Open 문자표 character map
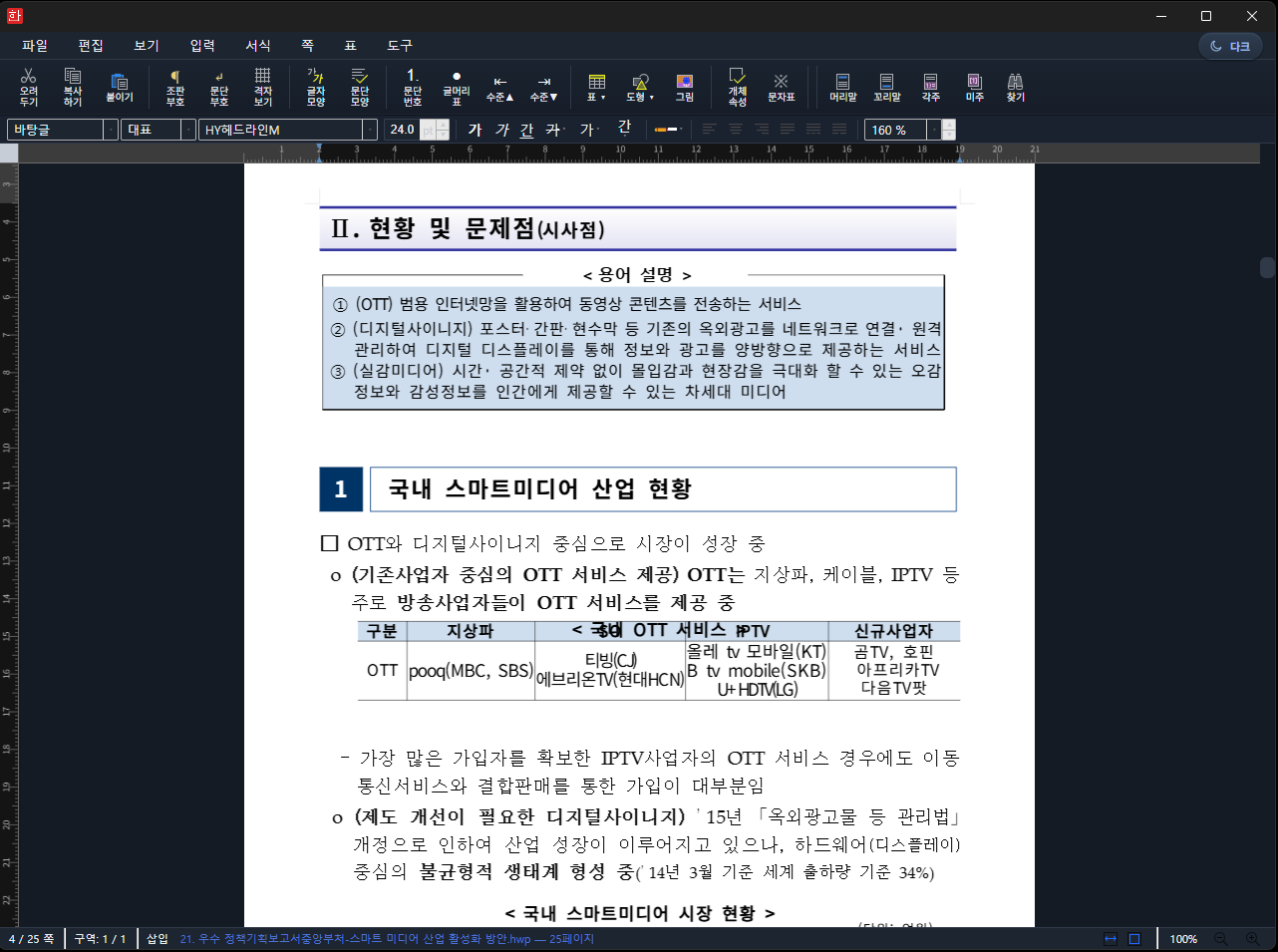 (782, 87)
